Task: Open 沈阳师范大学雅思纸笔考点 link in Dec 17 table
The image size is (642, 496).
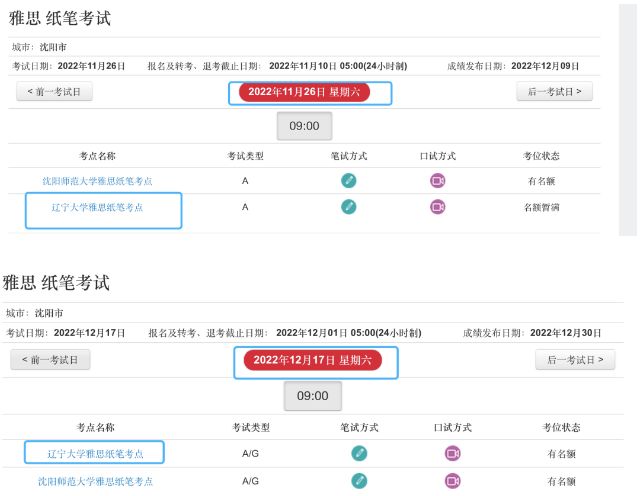Action: [x=95, y=481]
